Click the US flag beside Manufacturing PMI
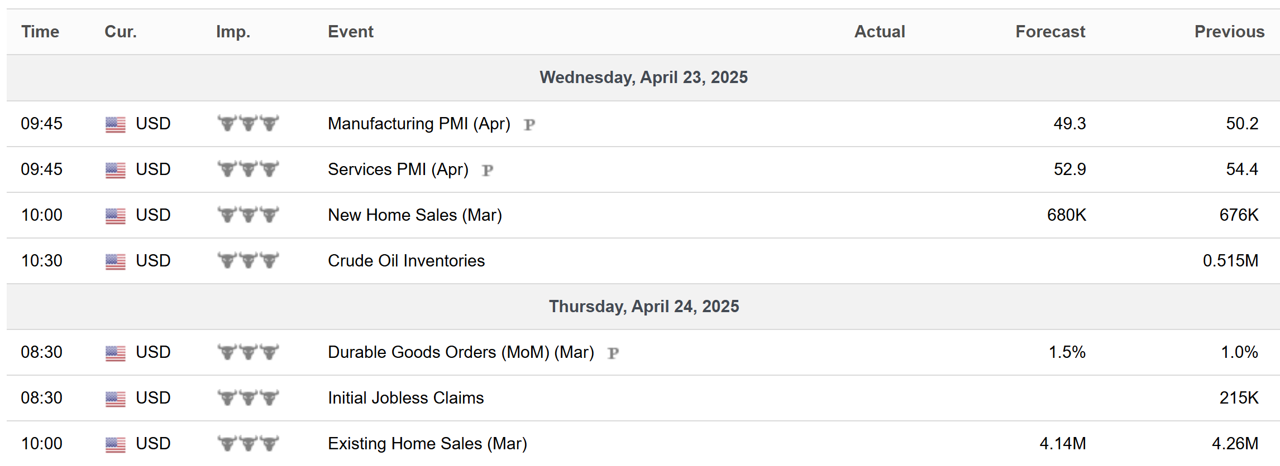 point(116,125)
